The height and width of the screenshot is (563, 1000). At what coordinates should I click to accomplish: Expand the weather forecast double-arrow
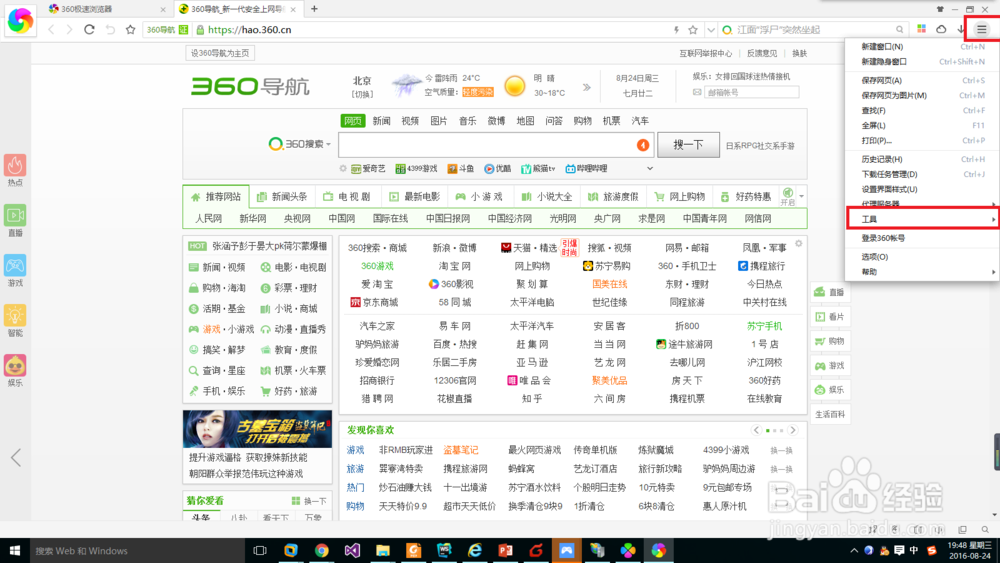pyautogui.click(x=587, y=87)
